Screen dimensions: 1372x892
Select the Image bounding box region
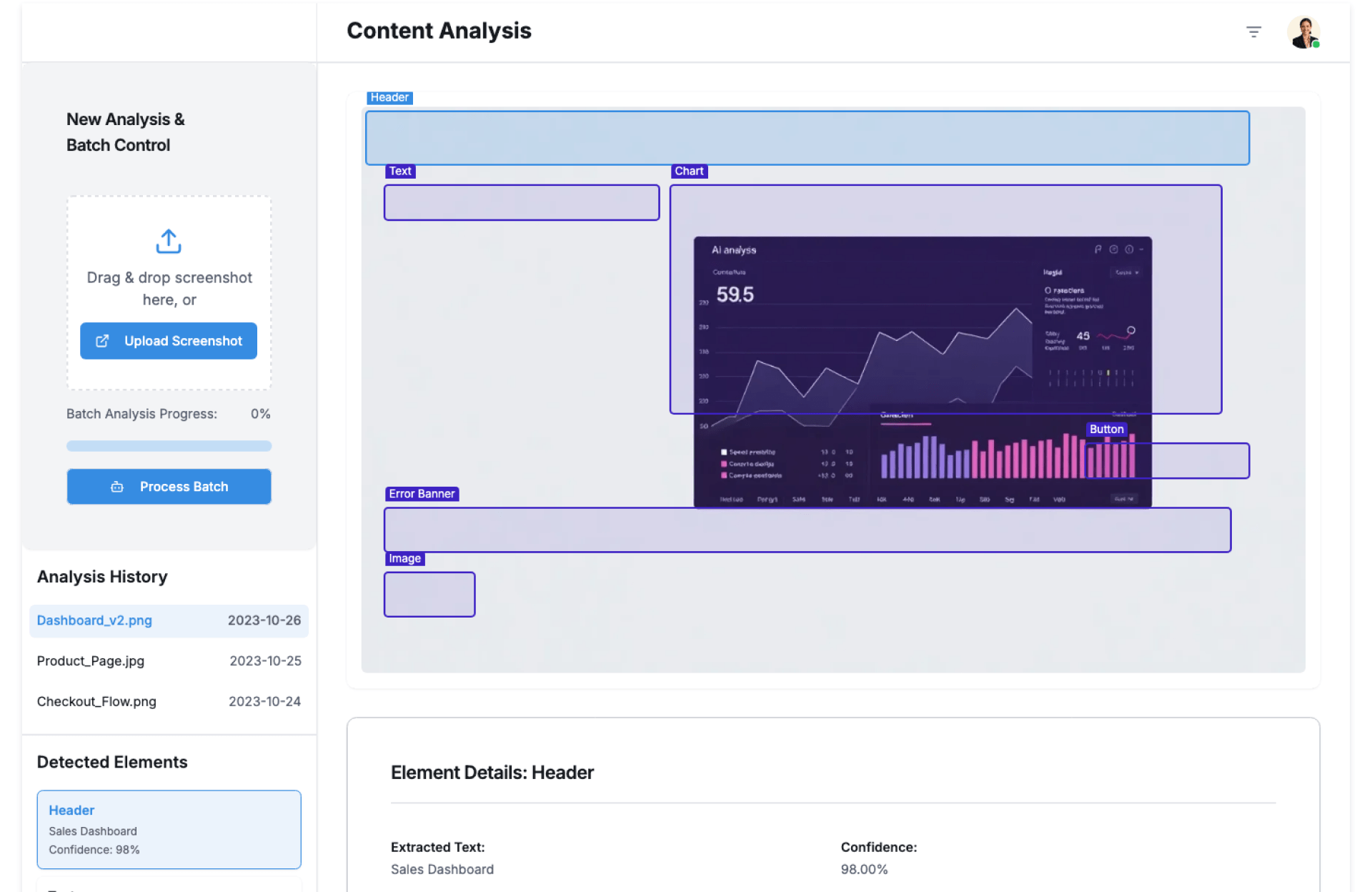coord(429,595)
